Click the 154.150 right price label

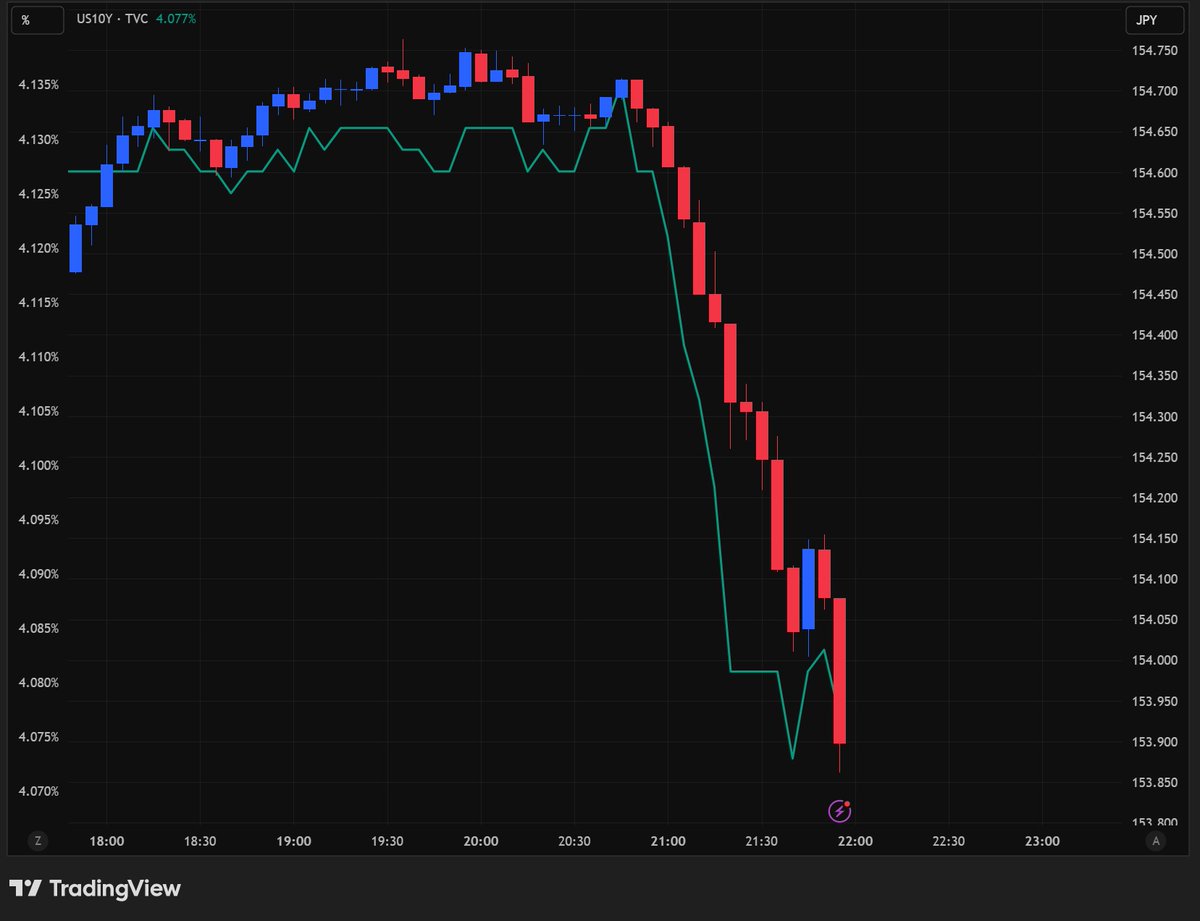click(1154, 538)
